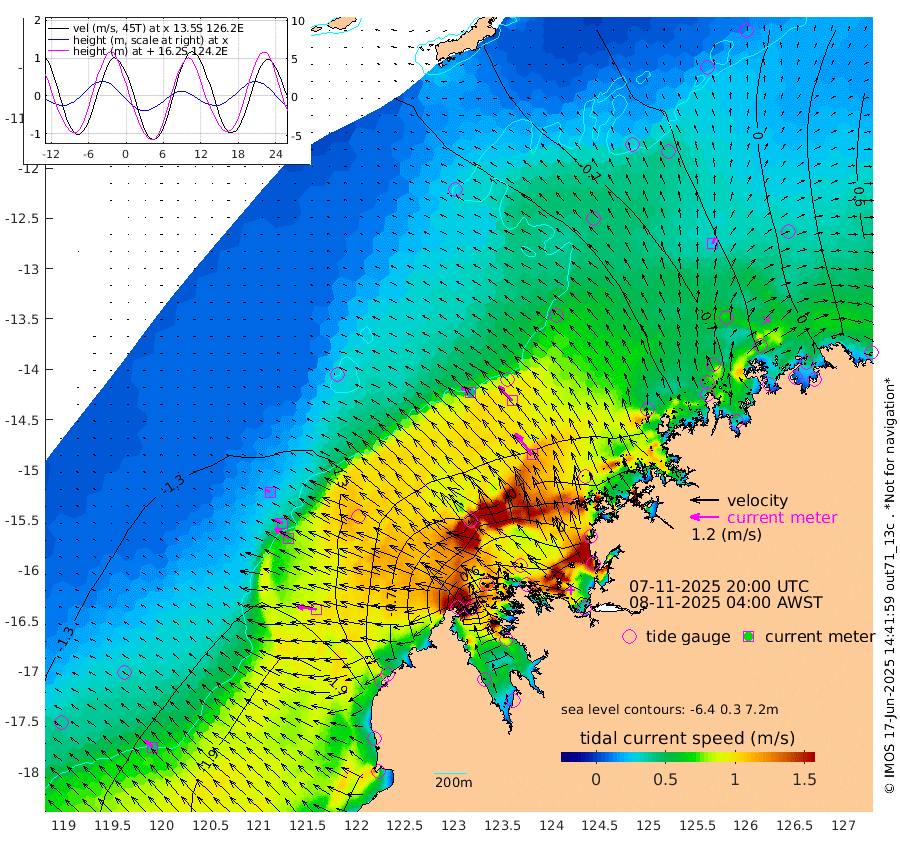Viewport: 900px width, 846px height.
Task: Click longitude axis label '126.5'
Action: [794, 825]
